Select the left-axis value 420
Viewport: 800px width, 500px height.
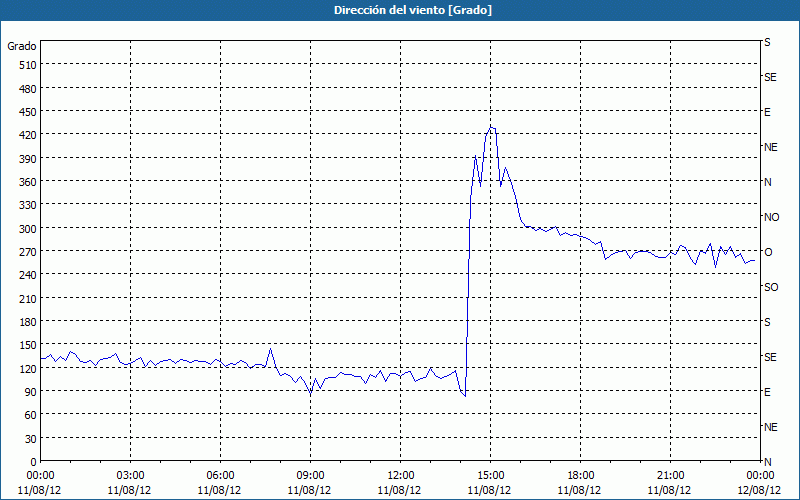tap(28, 135)
